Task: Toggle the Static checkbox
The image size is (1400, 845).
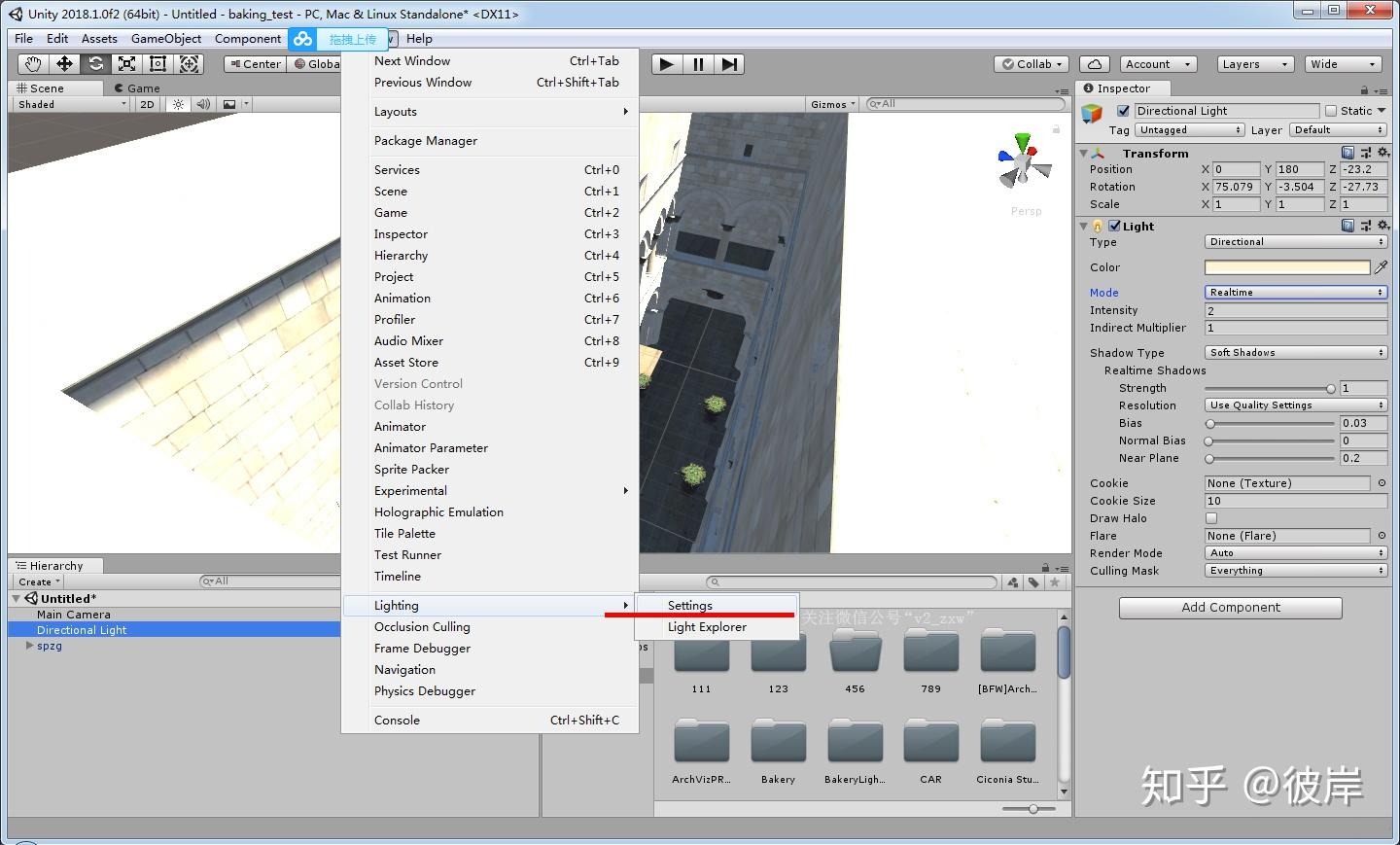Action: [x=1331, y=111]
